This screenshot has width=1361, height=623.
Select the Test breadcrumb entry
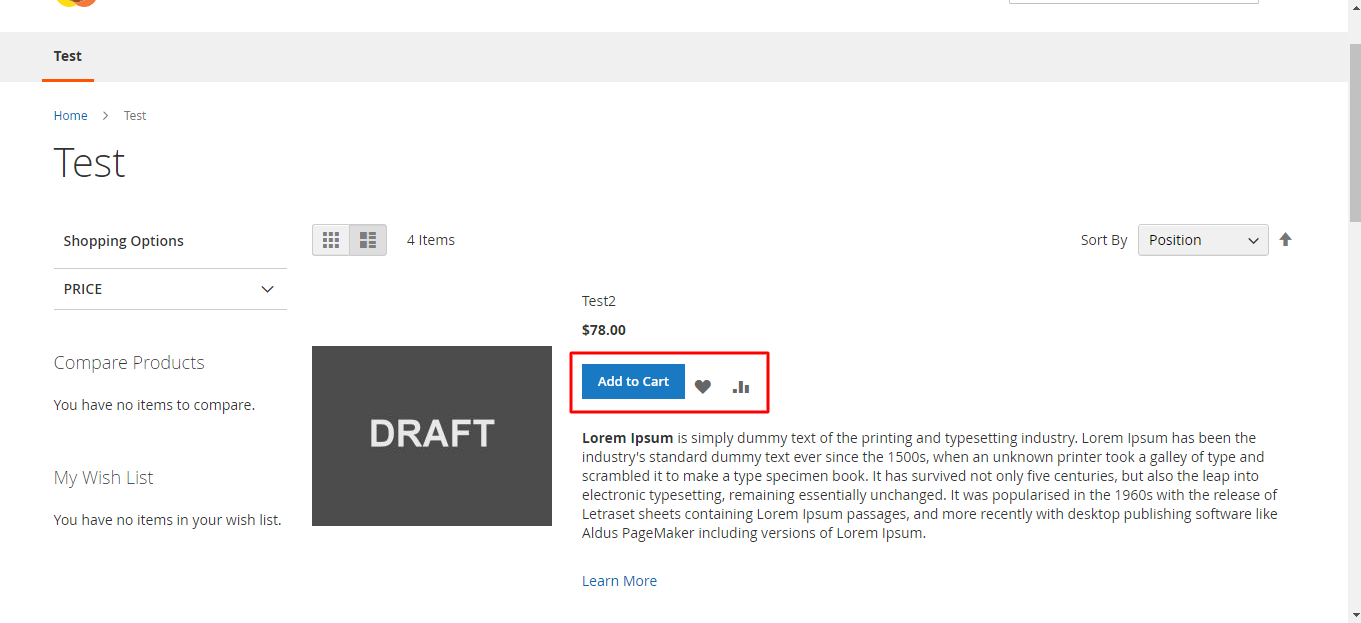click(134, 115)
